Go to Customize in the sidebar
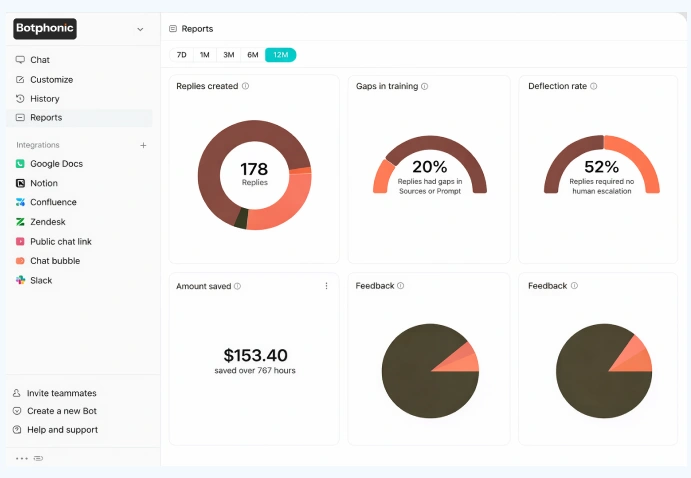The width and height of the screenshot is (691, 478). click(x=51, y=80)
